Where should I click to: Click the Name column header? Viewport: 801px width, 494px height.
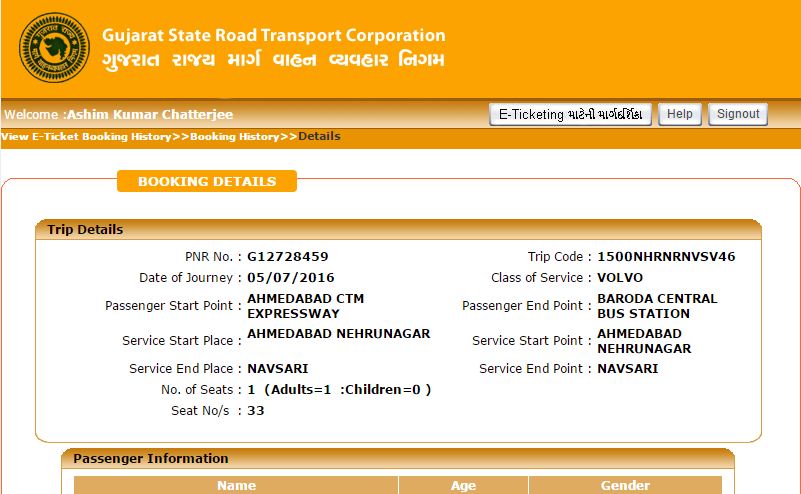tap(236, 485)
